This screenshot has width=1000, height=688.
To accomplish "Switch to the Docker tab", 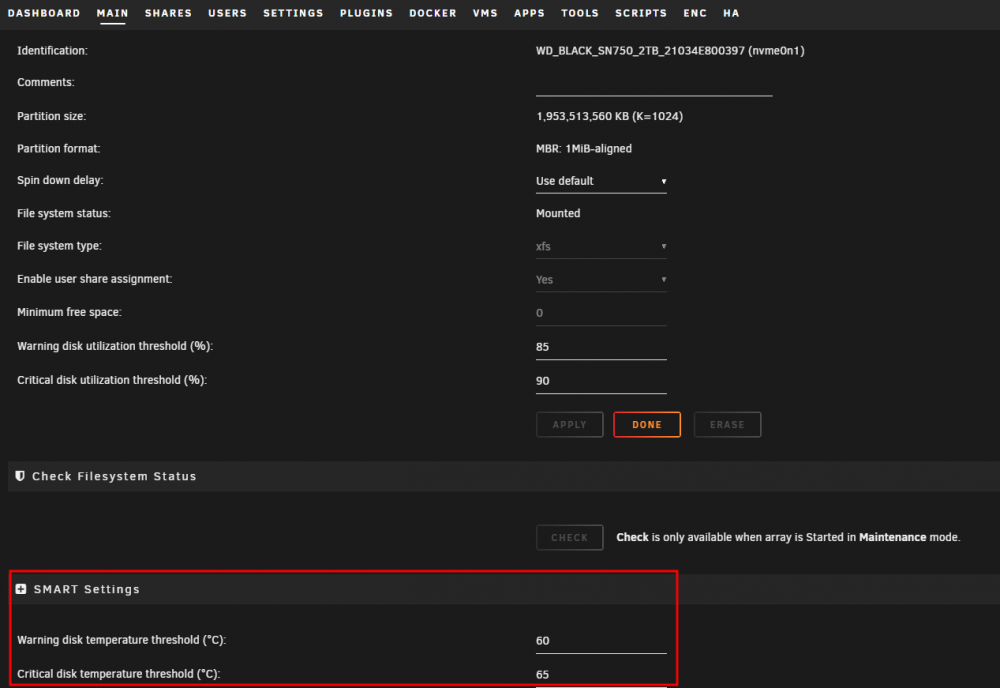I will click(433, 13).
